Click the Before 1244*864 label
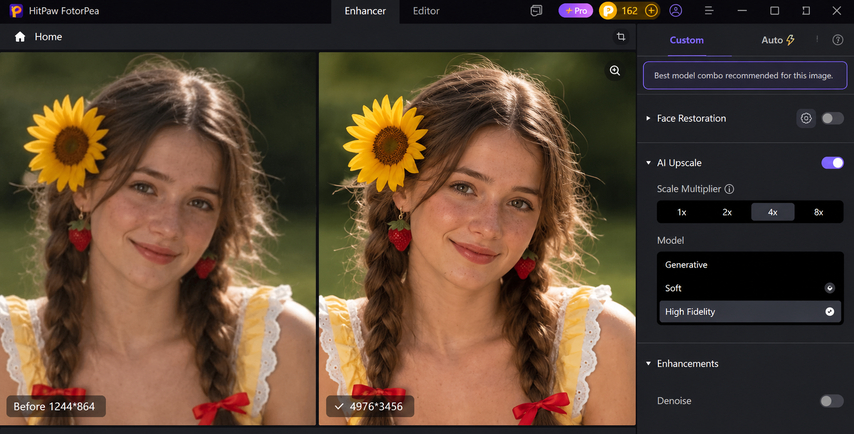 click(56, 406)
